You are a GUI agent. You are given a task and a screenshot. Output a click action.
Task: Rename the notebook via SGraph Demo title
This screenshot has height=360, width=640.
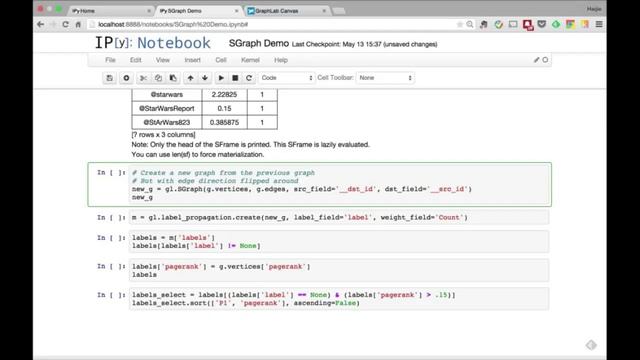click(x=259, y=43)
